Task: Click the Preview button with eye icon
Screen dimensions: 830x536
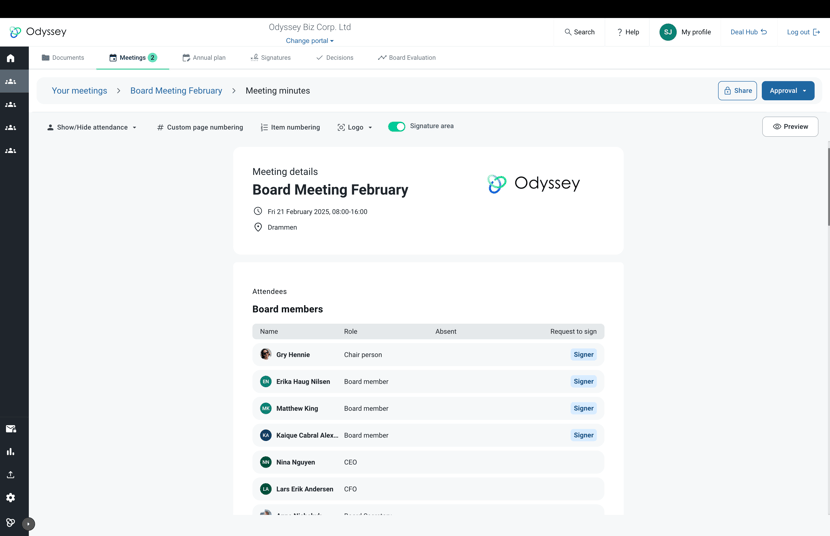Action: coord(790,126)
